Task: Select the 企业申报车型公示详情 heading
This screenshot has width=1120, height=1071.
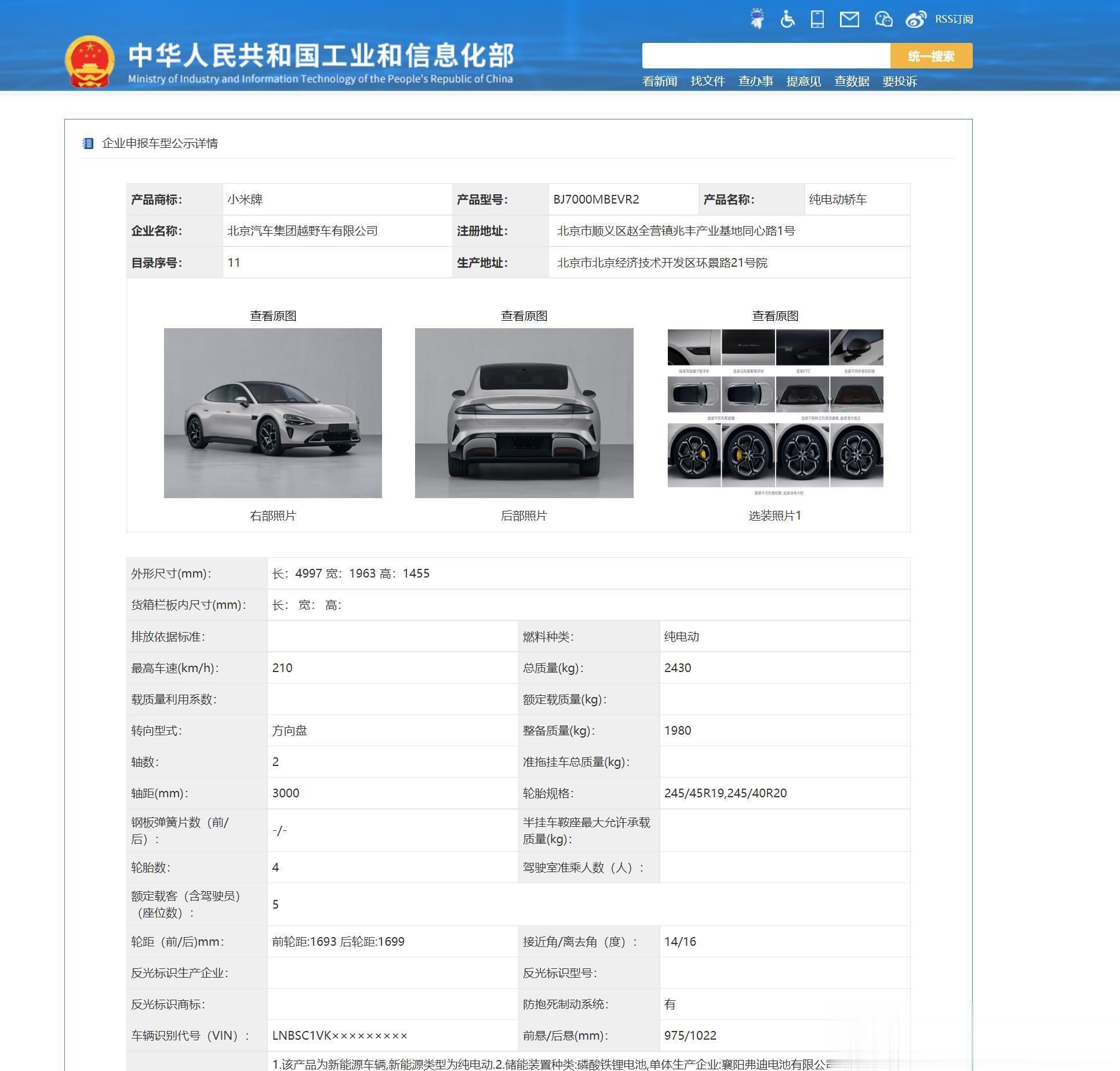Action: coord(160,143)
